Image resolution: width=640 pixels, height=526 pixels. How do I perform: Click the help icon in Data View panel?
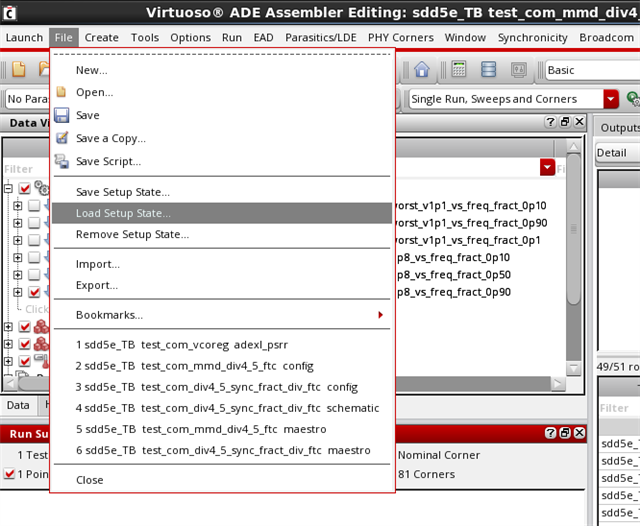point(550,122)
